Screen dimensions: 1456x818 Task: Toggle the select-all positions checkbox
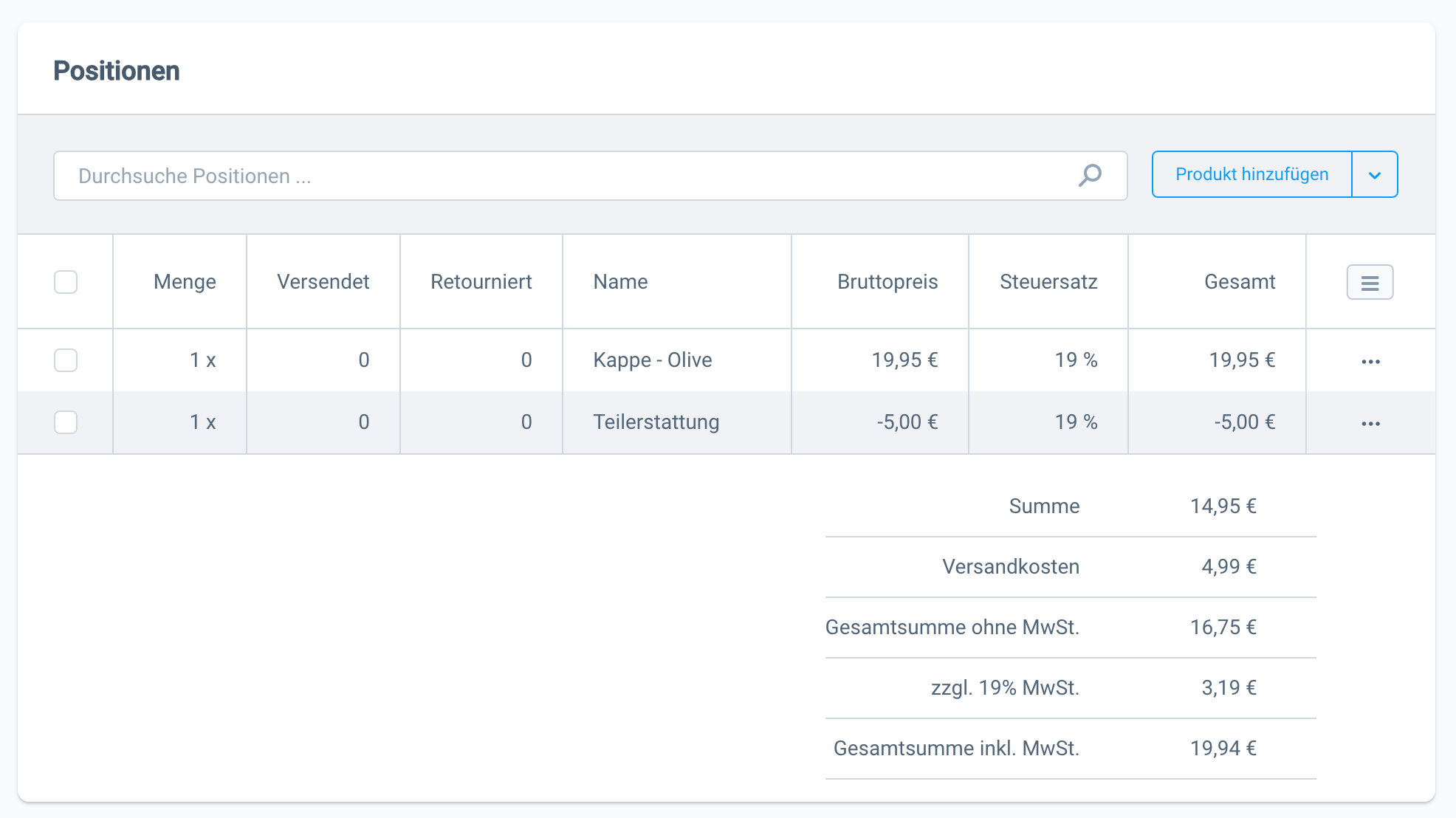click(x=66, y=282)
